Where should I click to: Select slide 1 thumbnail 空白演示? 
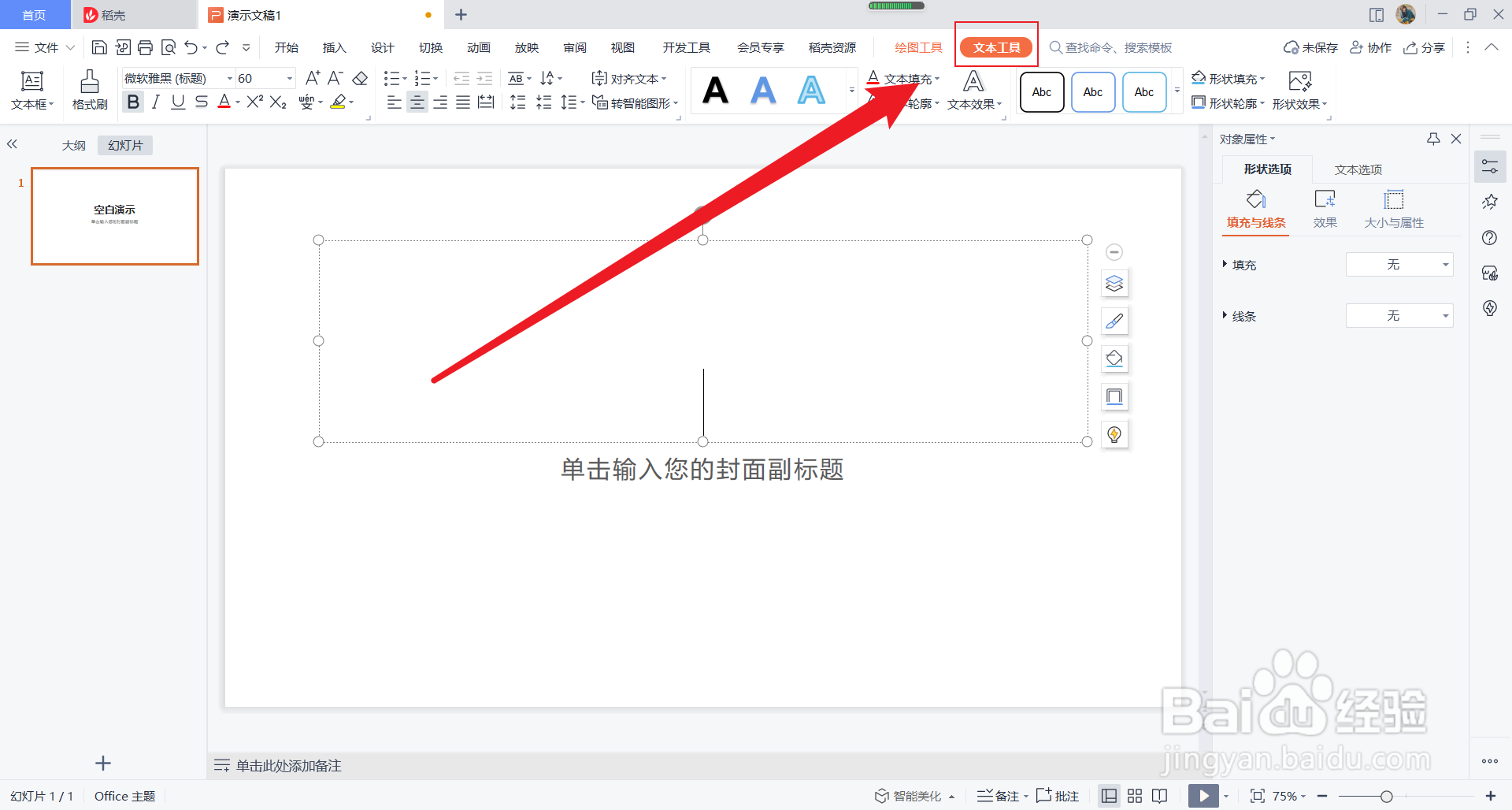point(115,216)
